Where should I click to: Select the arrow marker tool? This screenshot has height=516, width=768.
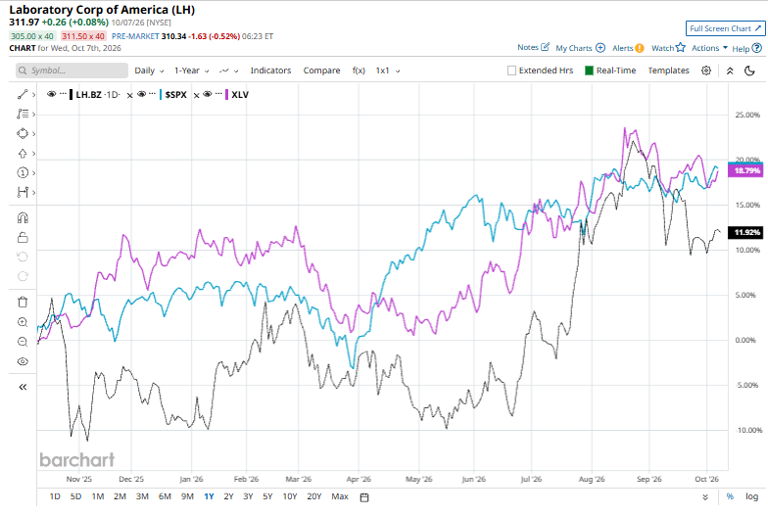23,153
